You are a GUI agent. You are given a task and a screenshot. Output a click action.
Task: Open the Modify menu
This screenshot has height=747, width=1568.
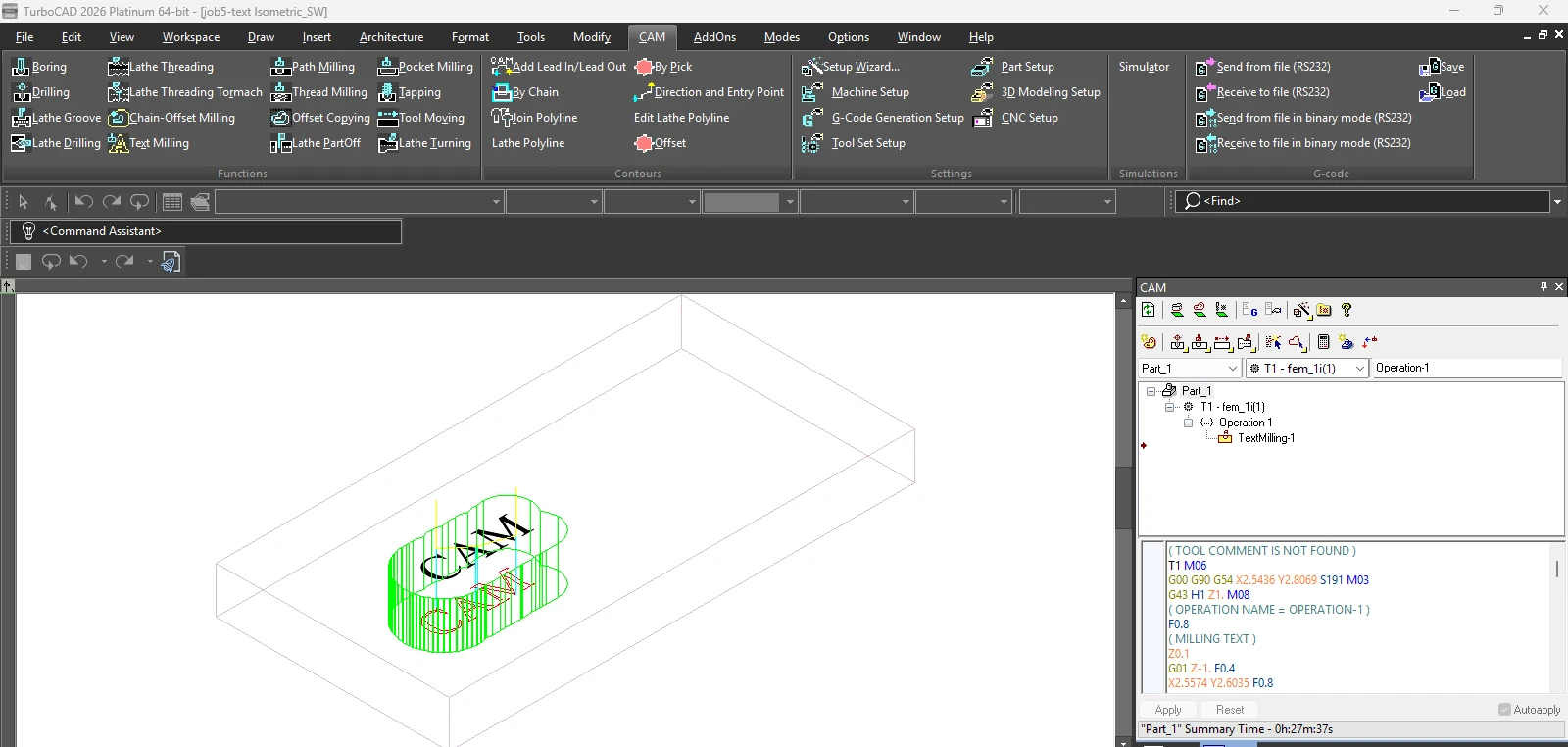tap(592, 37)
